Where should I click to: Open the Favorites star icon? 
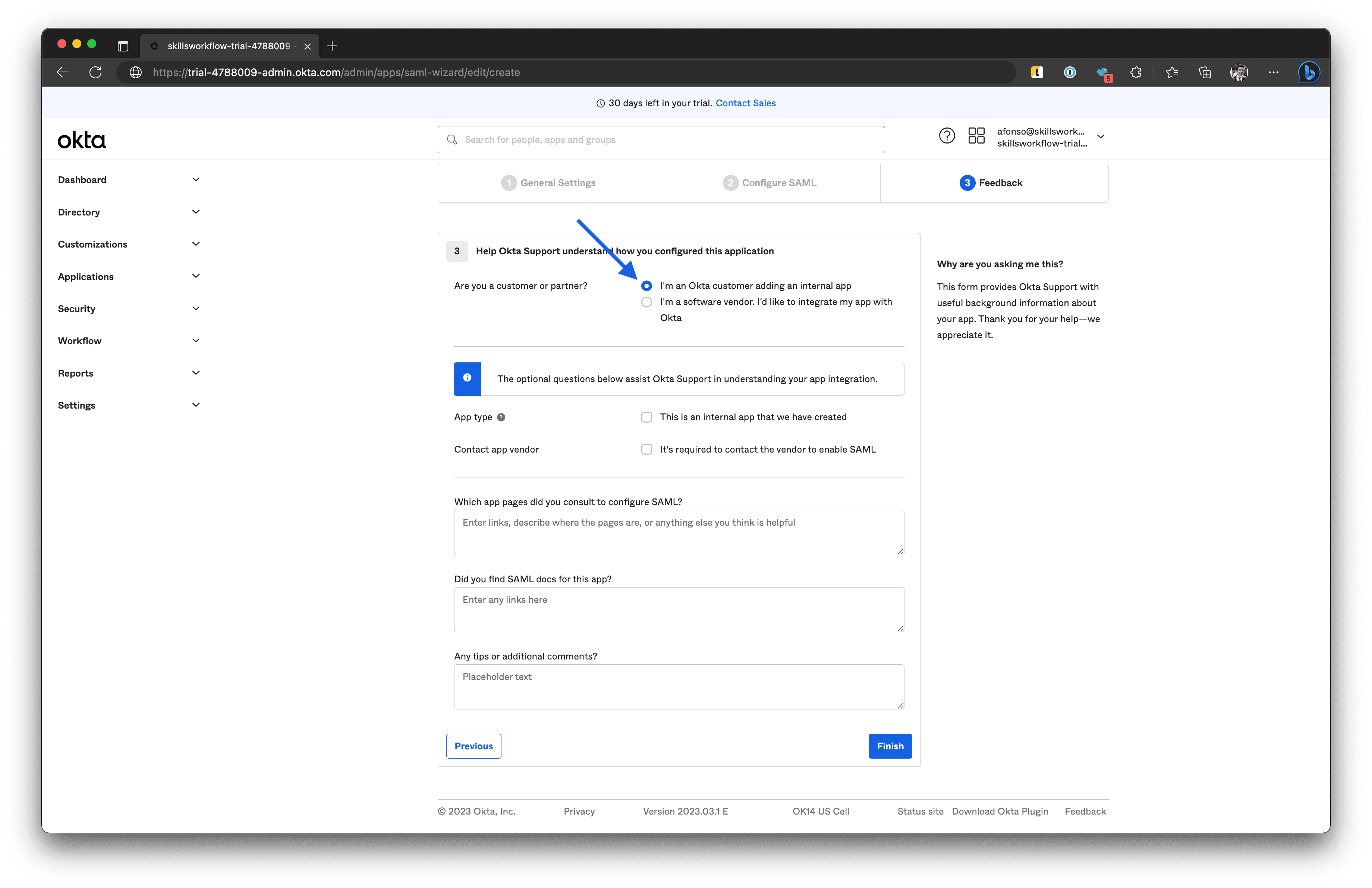[1172, 72]
